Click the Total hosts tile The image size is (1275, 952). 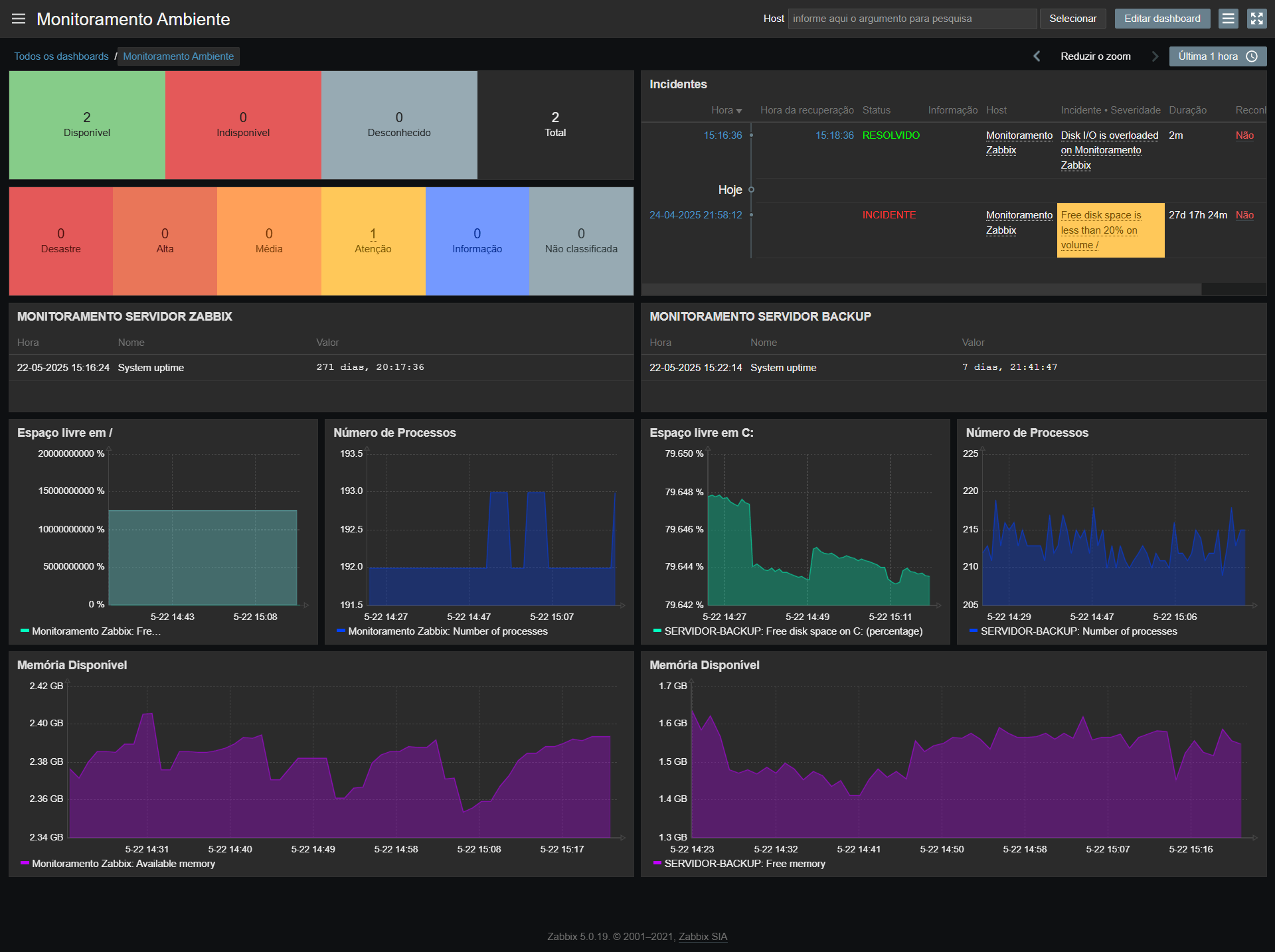coord(555,125)
